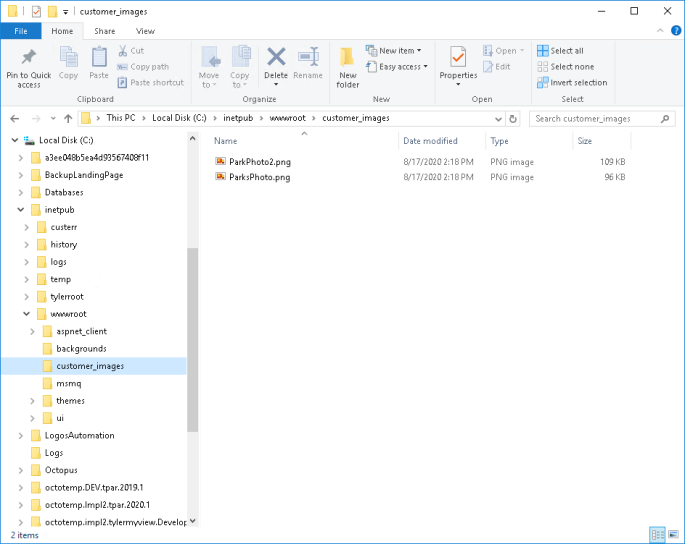Image resolution: width=685 pixels, height=544 pixels.
Task: Go up one folder level
Action: (66, 118)
